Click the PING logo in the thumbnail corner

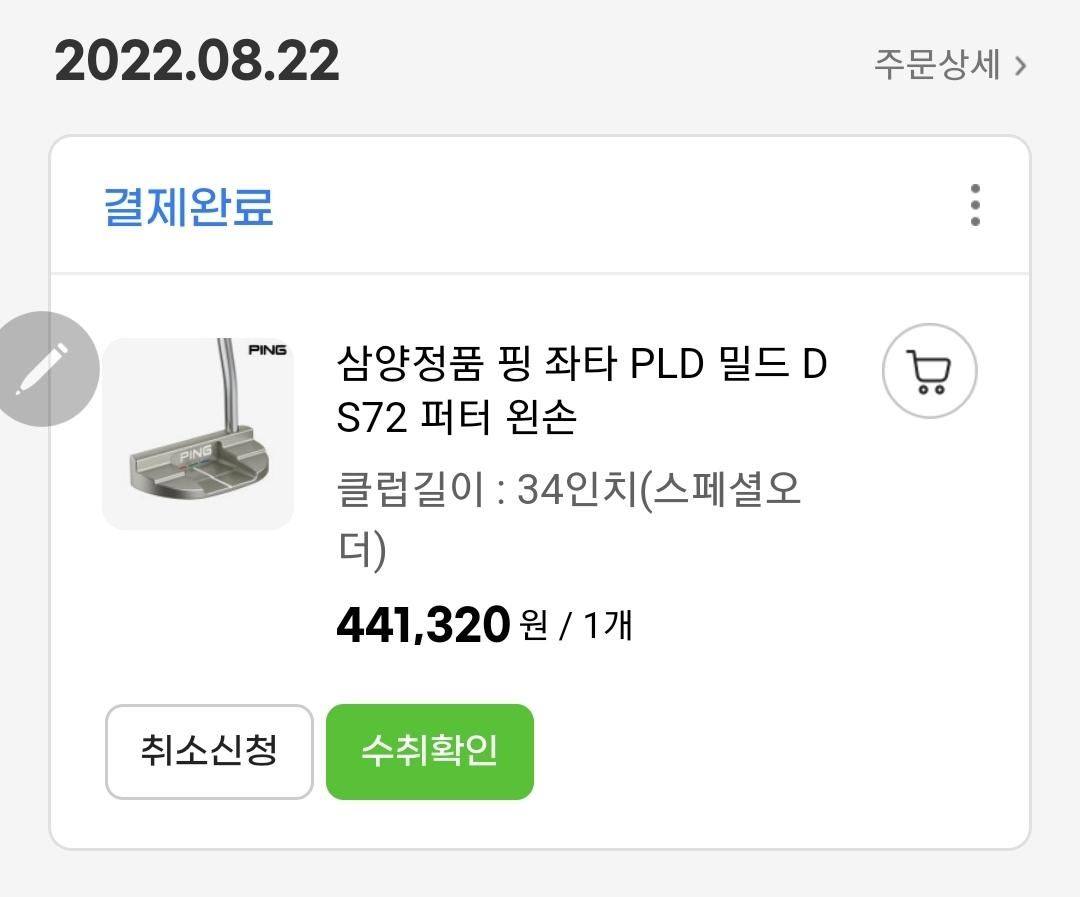267,350
